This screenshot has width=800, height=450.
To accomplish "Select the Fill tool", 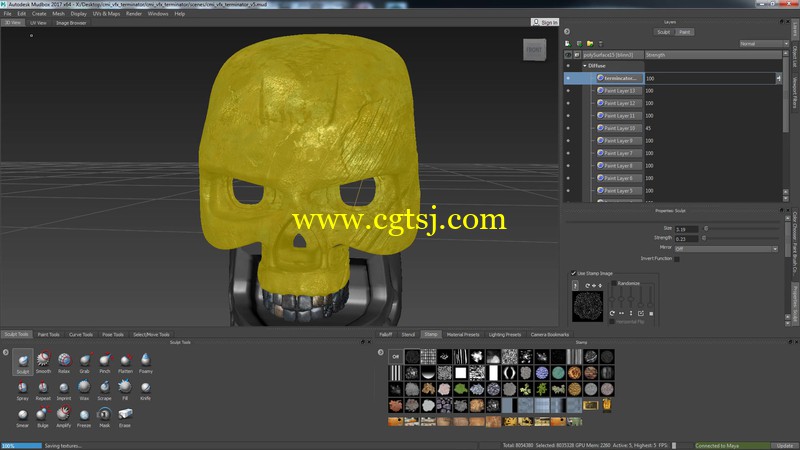I will coord(125,389).
